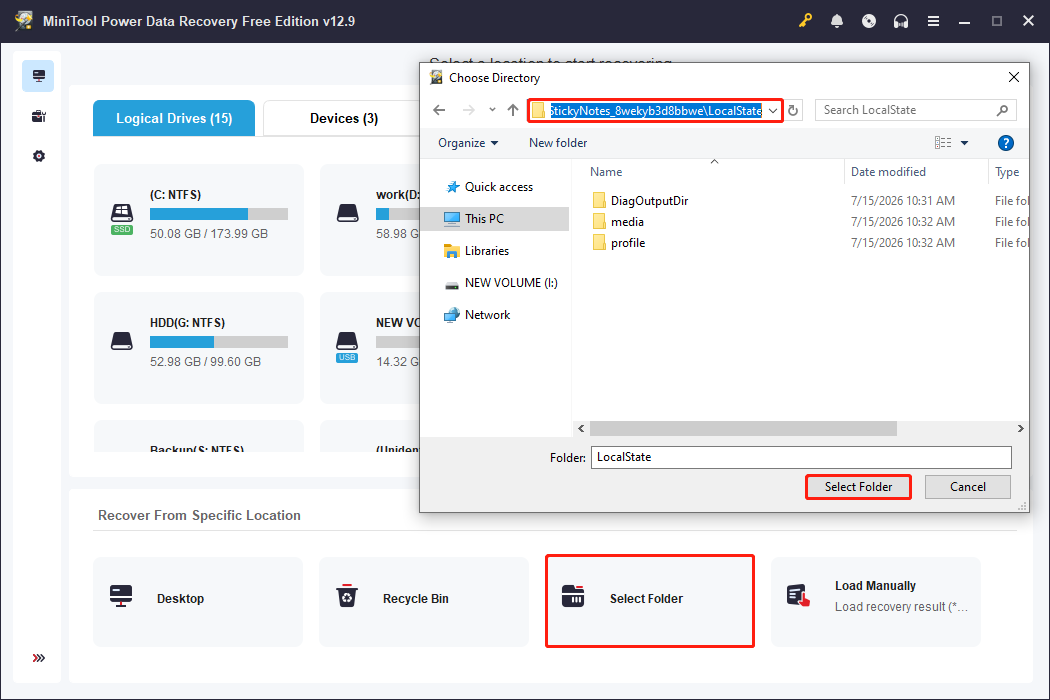Image resolution: width=1050 pixels, height=700 pixels.
Task: Open the Organize dropdown menu
Action: (468, 143)
